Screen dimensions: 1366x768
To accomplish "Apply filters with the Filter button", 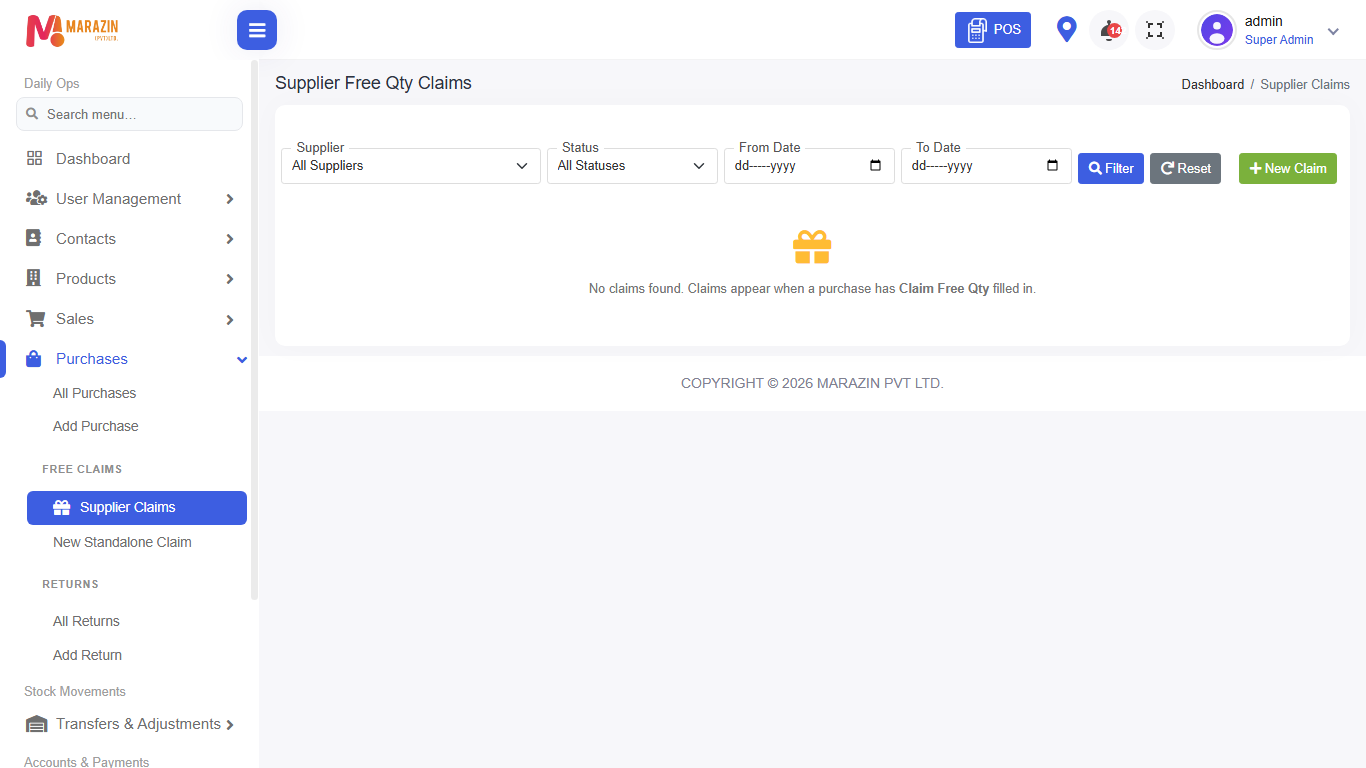I will click(1111, 168).
